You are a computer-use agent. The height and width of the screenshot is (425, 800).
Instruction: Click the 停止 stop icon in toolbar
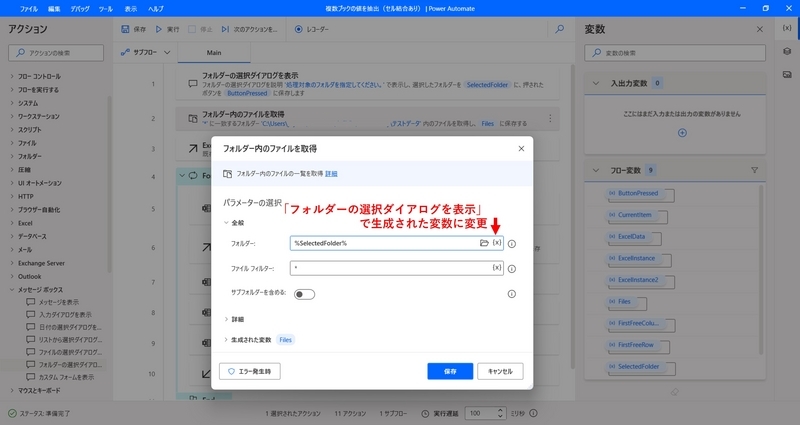pyautogui.click(x=192, y=30)
